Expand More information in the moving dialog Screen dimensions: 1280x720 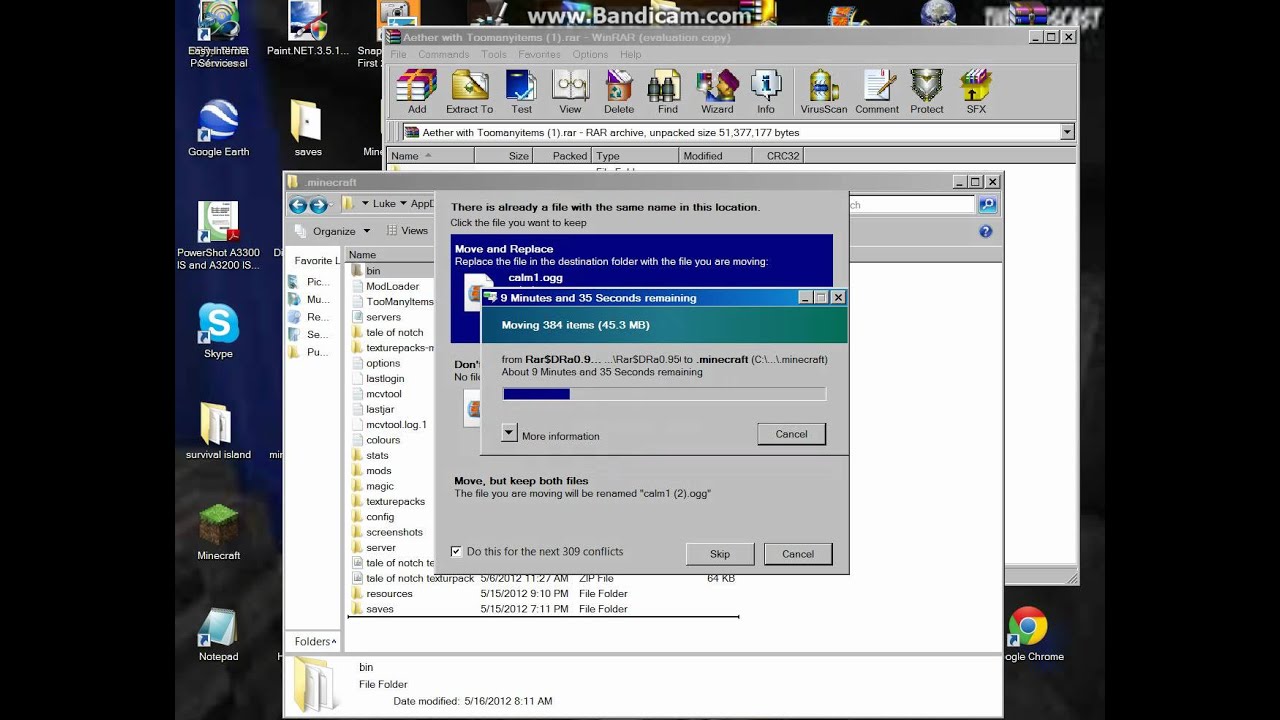509,433
